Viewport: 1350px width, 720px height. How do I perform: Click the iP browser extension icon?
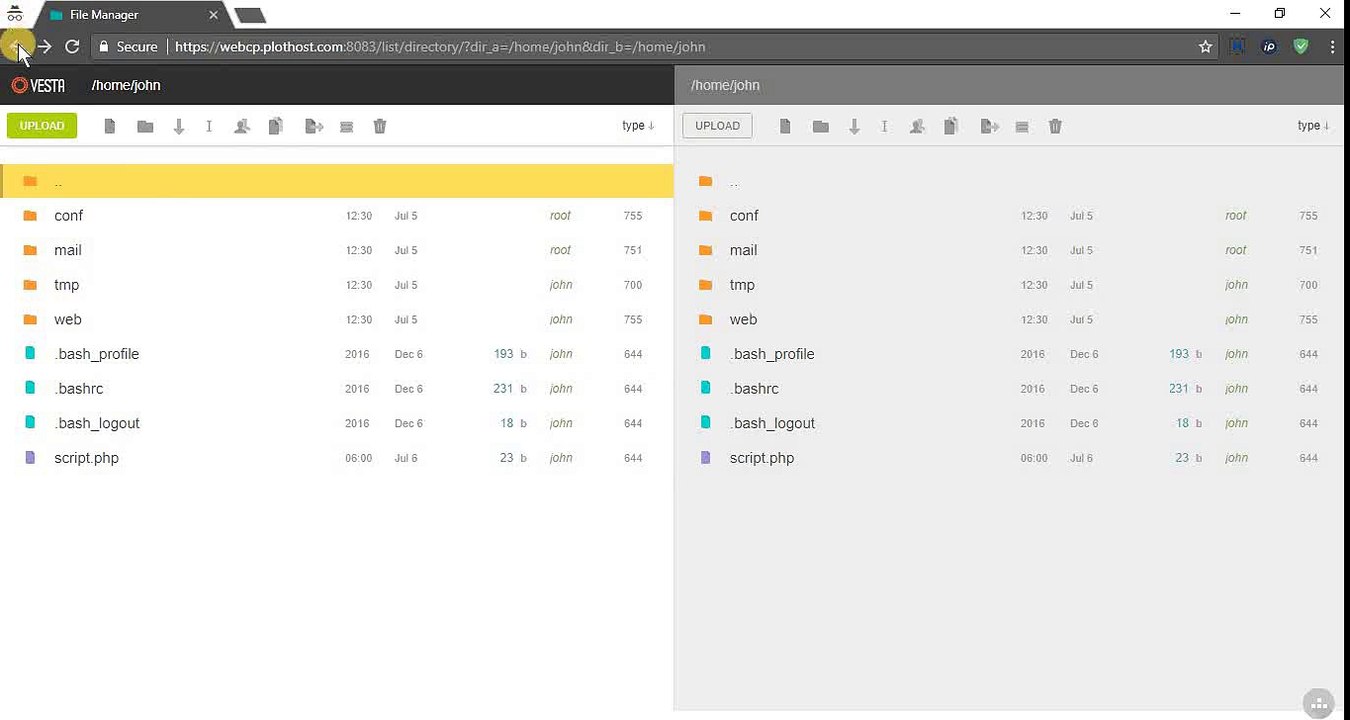[1269, 46]
